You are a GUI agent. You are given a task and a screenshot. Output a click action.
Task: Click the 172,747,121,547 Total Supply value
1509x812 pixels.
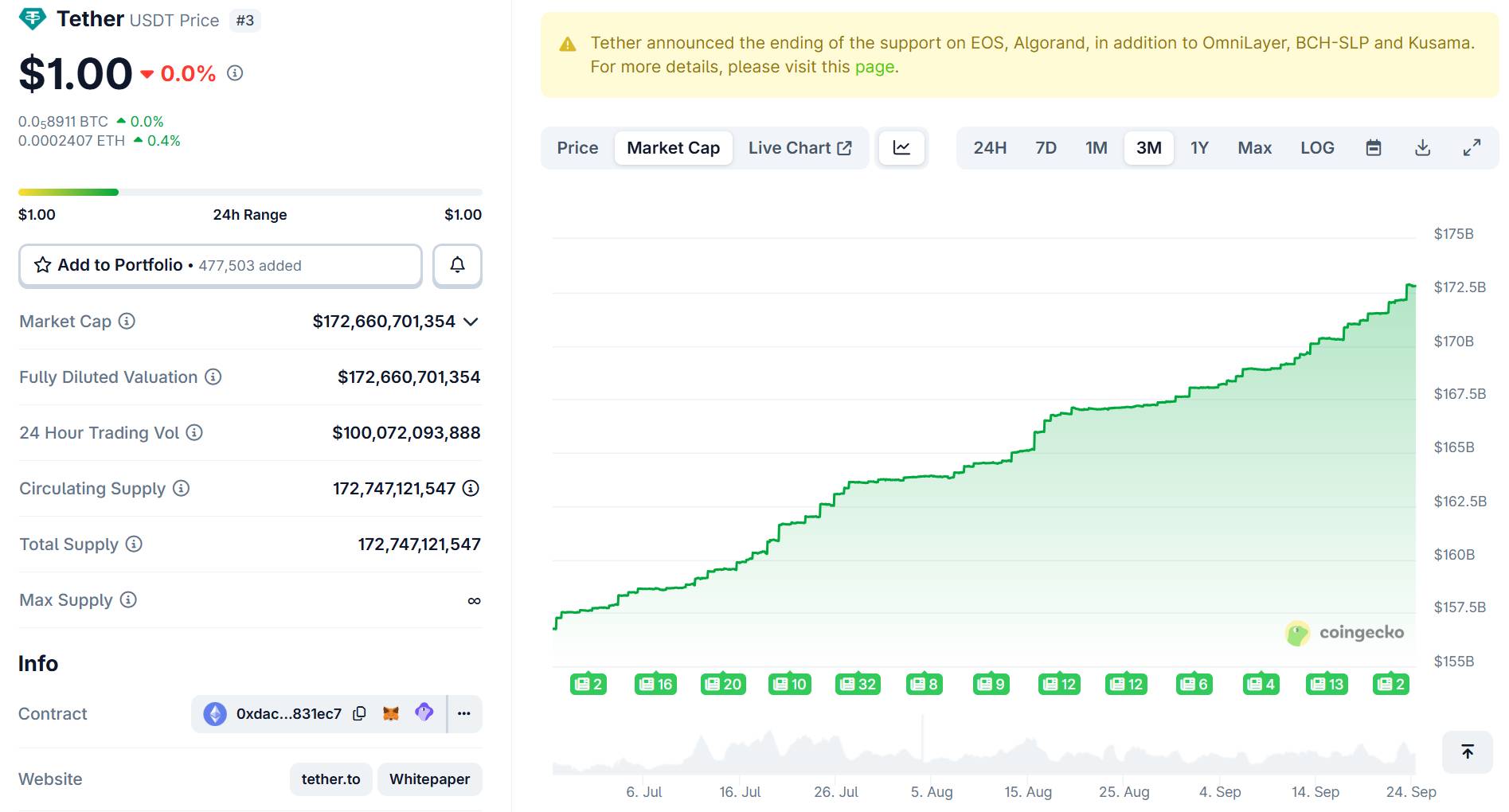point(419,544)
